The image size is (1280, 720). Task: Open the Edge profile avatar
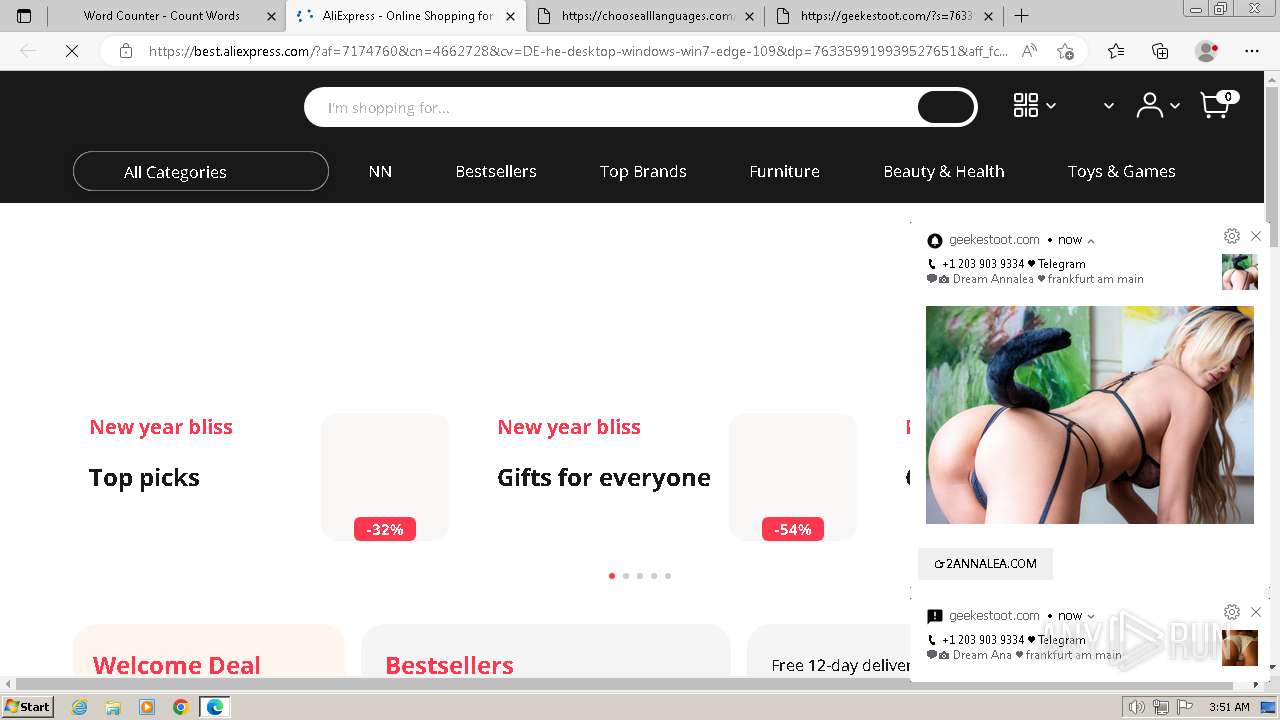[x=1207, y=51]
